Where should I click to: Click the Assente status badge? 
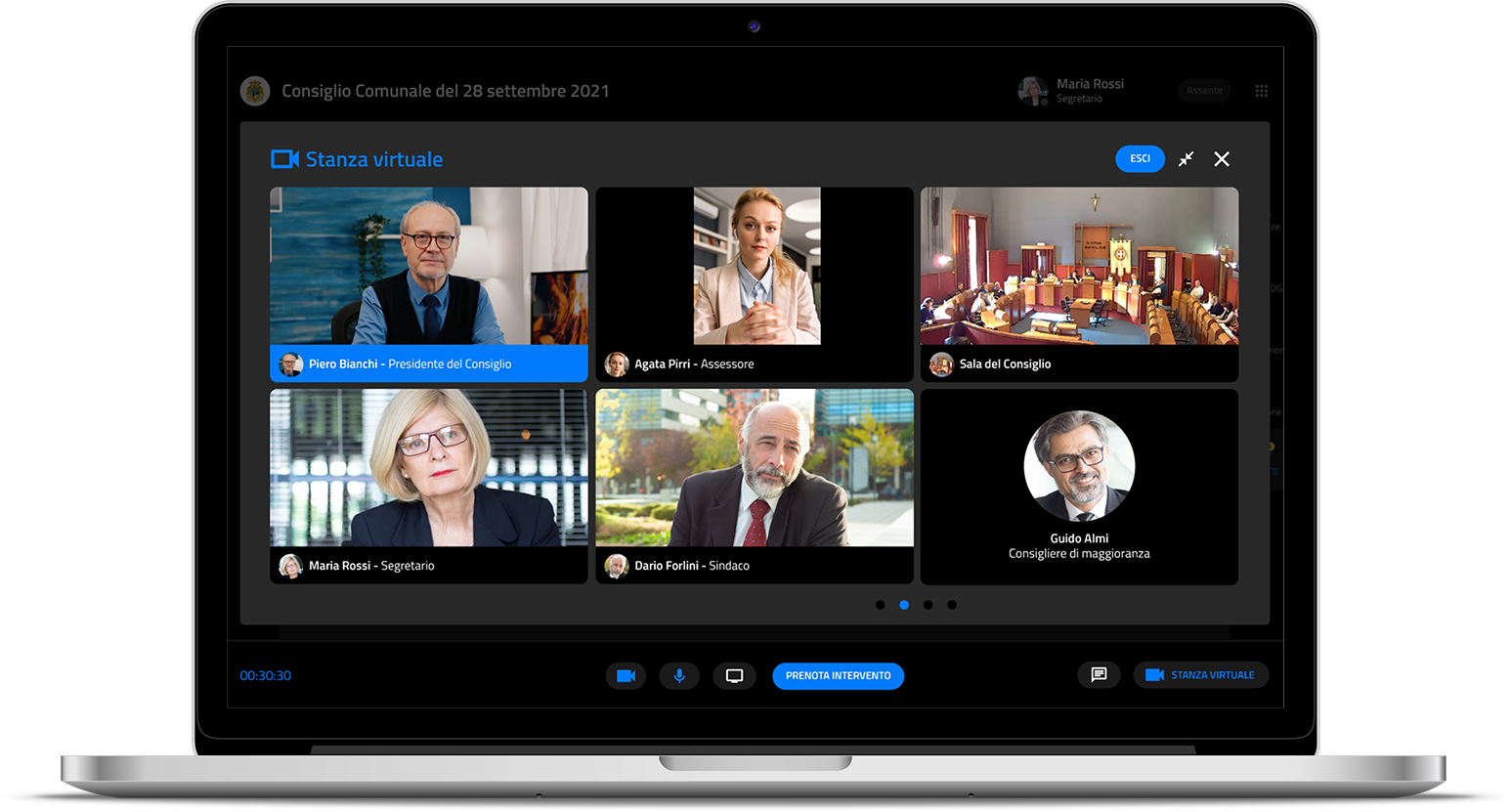point(1204,91)
